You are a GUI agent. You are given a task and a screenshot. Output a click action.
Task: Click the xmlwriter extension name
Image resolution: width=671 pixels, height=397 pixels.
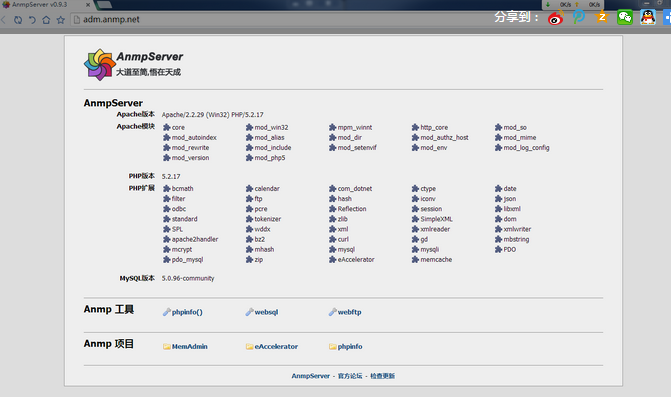pos(517,229)
